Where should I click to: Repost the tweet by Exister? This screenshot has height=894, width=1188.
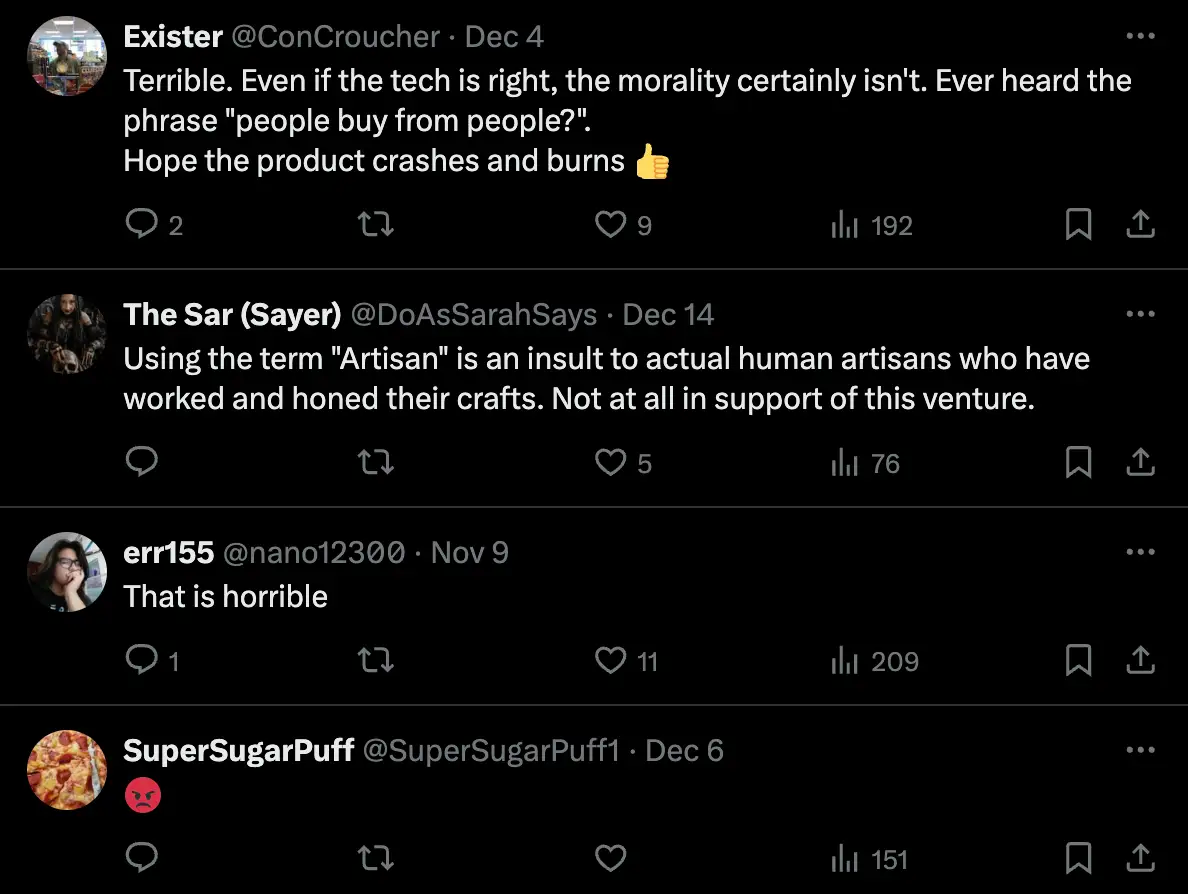coord(376,225)
